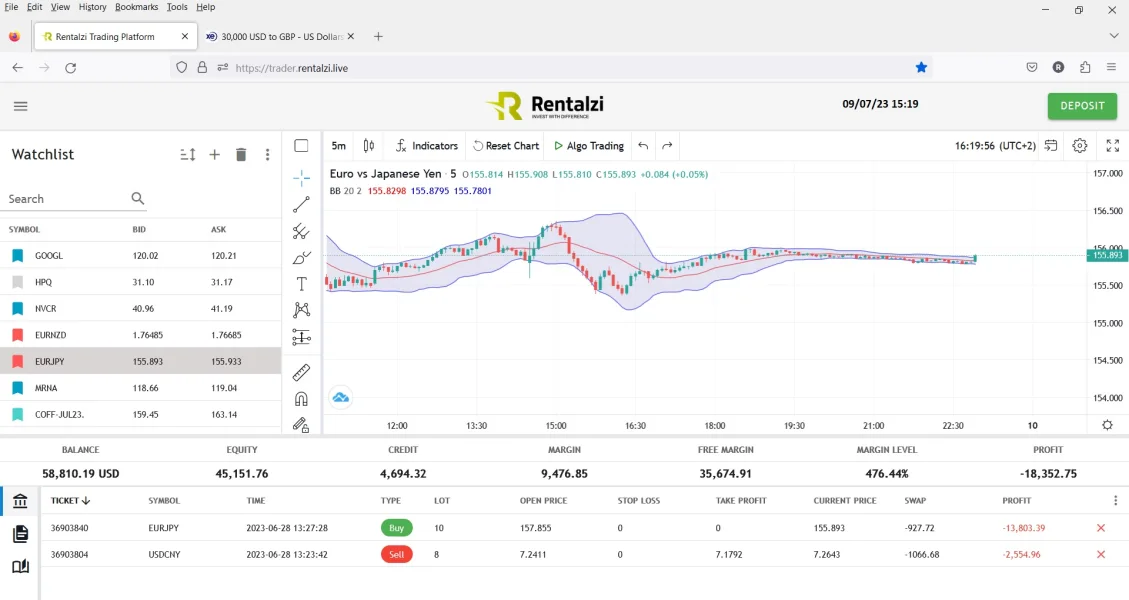Pick the text annotation tool
The height and width of the screenshot is (600, 1129).
pos(301,284)
